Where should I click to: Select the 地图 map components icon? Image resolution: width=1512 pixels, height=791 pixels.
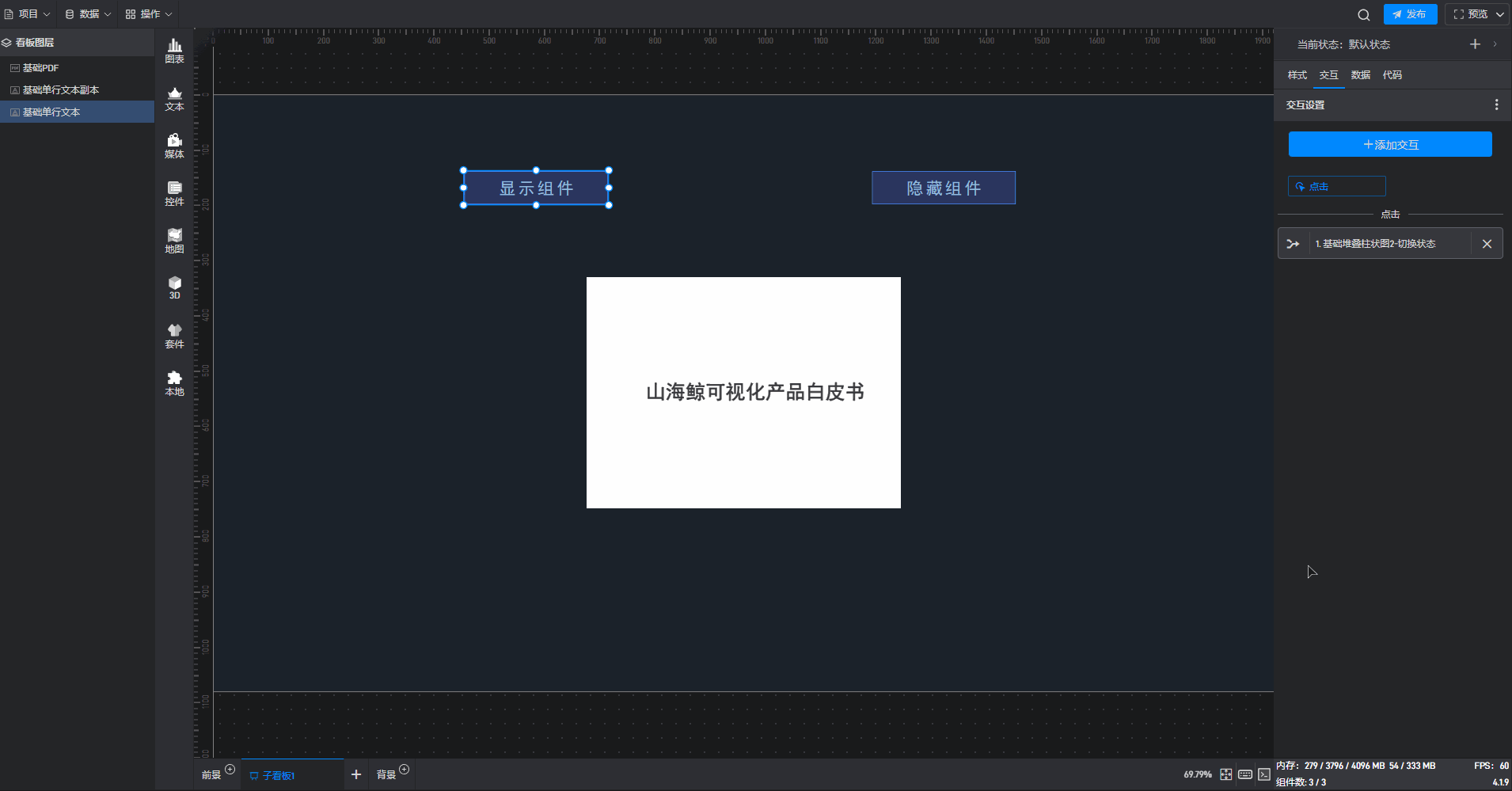[x=174, y=241]
